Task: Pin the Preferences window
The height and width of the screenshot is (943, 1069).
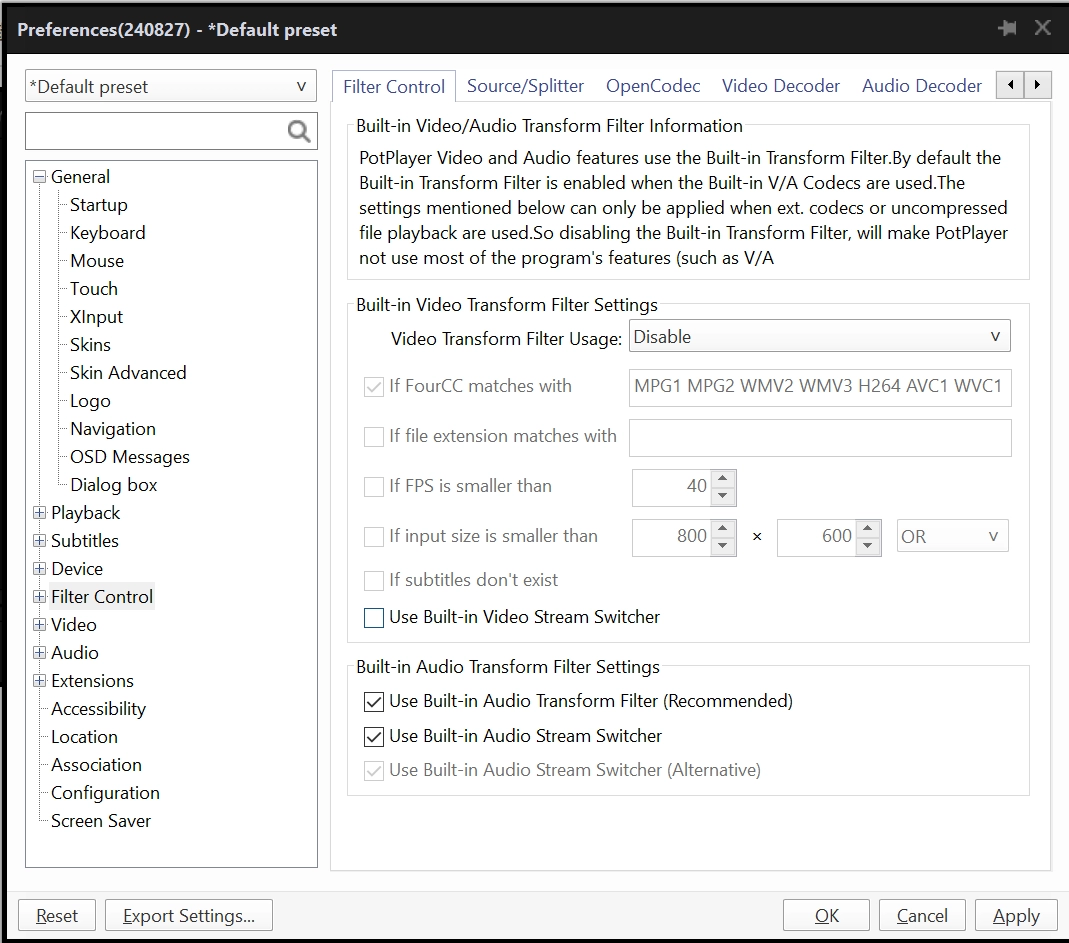Action: 1007,28
